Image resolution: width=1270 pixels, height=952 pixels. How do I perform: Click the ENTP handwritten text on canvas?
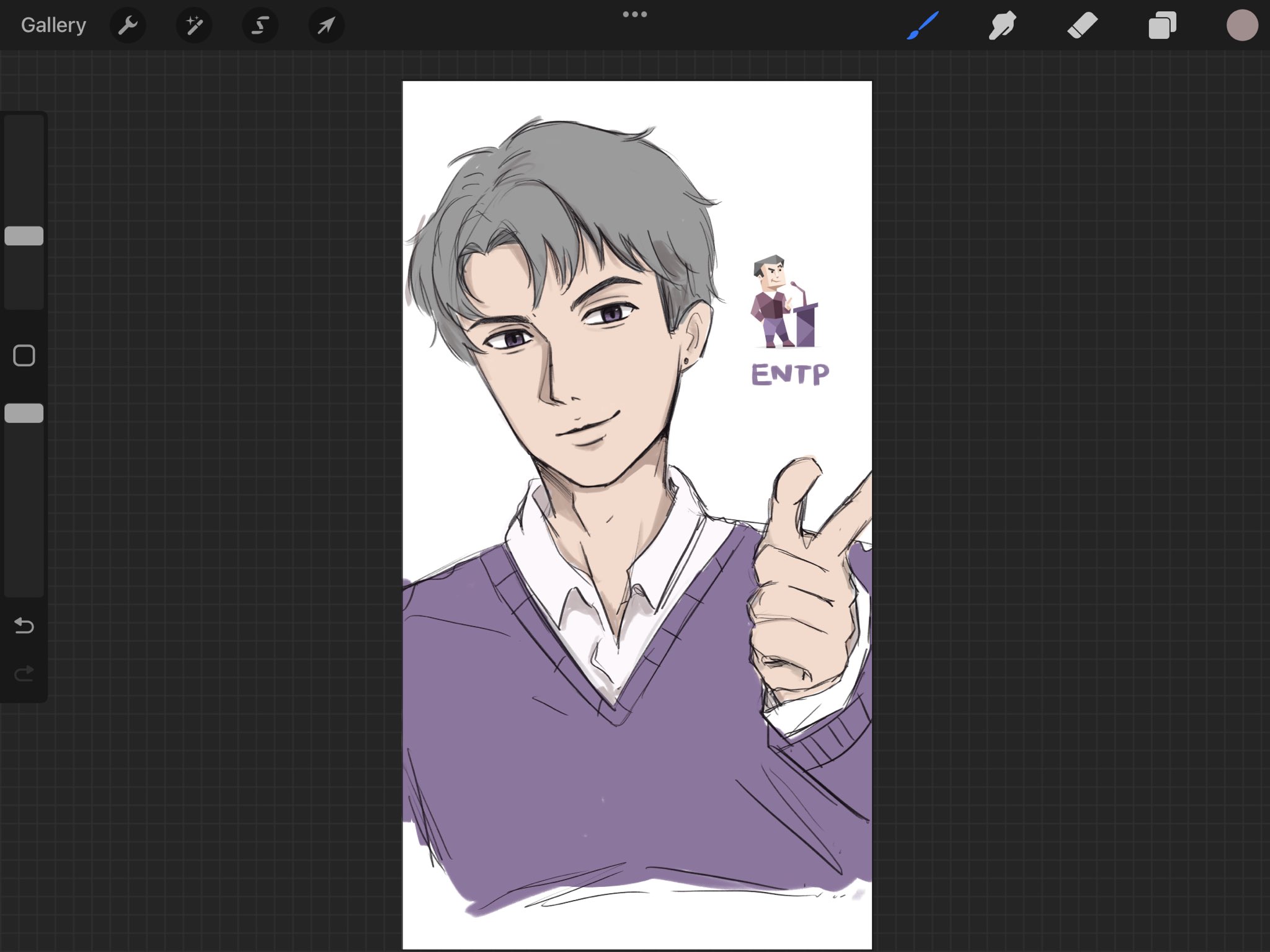tap(790, 374)
